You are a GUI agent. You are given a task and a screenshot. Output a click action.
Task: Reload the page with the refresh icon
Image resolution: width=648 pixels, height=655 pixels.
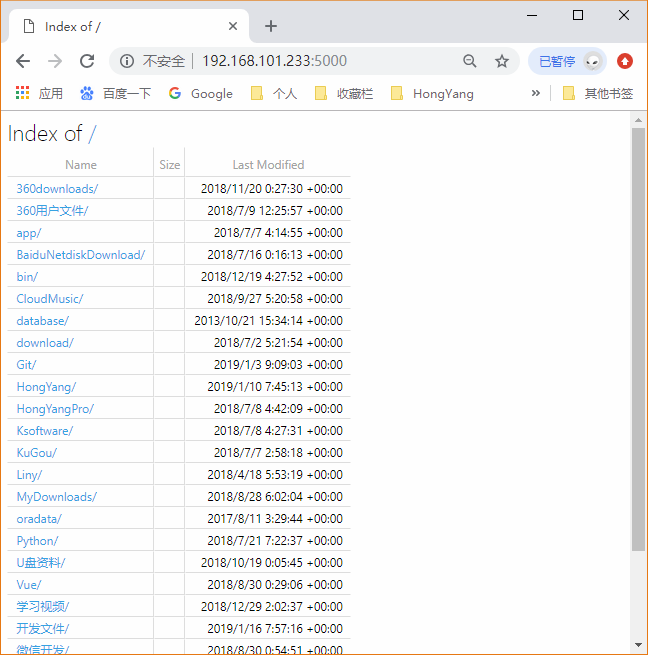(x=87, y=61)
